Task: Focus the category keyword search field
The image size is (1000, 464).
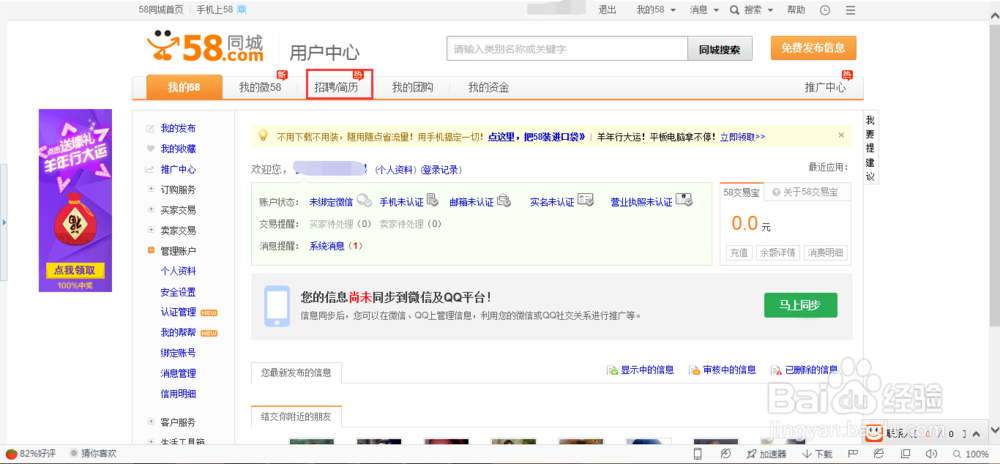Action: [566, 49]
